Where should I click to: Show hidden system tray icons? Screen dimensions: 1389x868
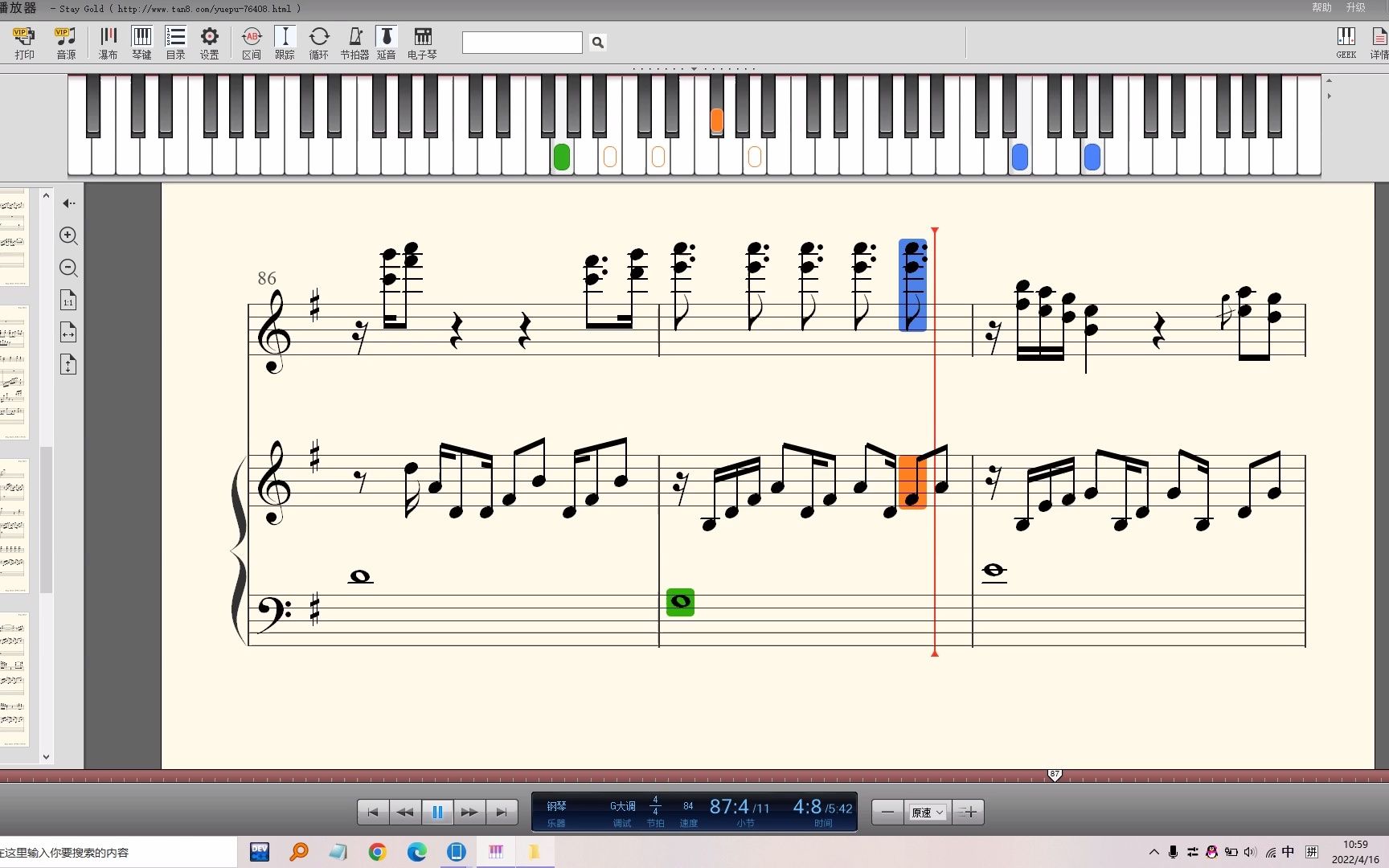tap(1154, 852)
